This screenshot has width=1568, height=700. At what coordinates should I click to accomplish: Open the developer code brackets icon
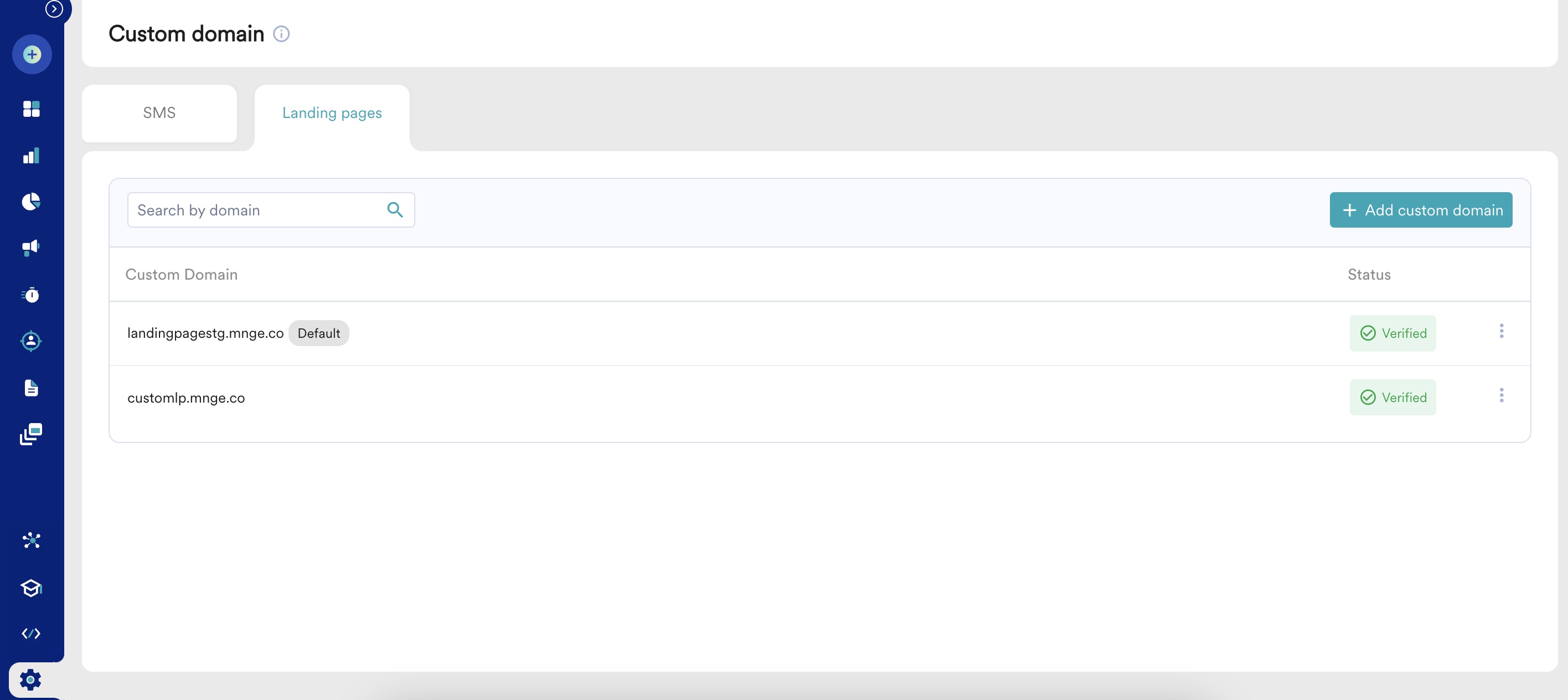[32, 634]
